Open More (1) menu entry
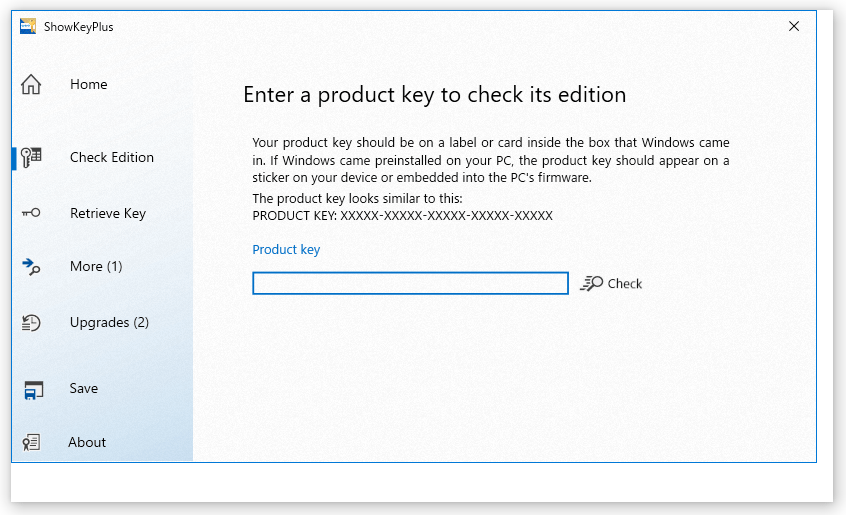Viewport: 846px width, 515px height. [x=96, y=266]
